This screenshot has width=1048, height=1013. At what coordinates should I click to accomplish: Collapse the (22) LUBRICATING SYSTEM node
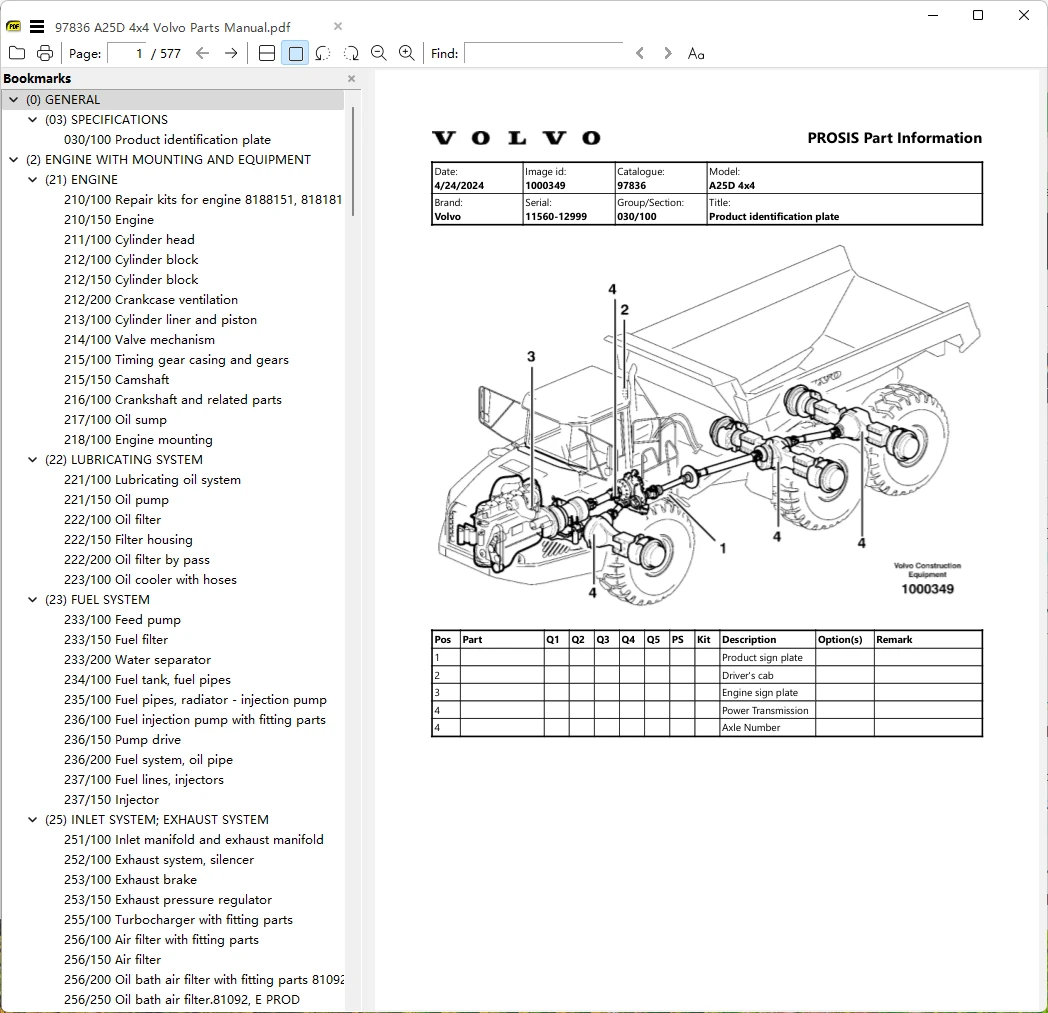[32, 460]
